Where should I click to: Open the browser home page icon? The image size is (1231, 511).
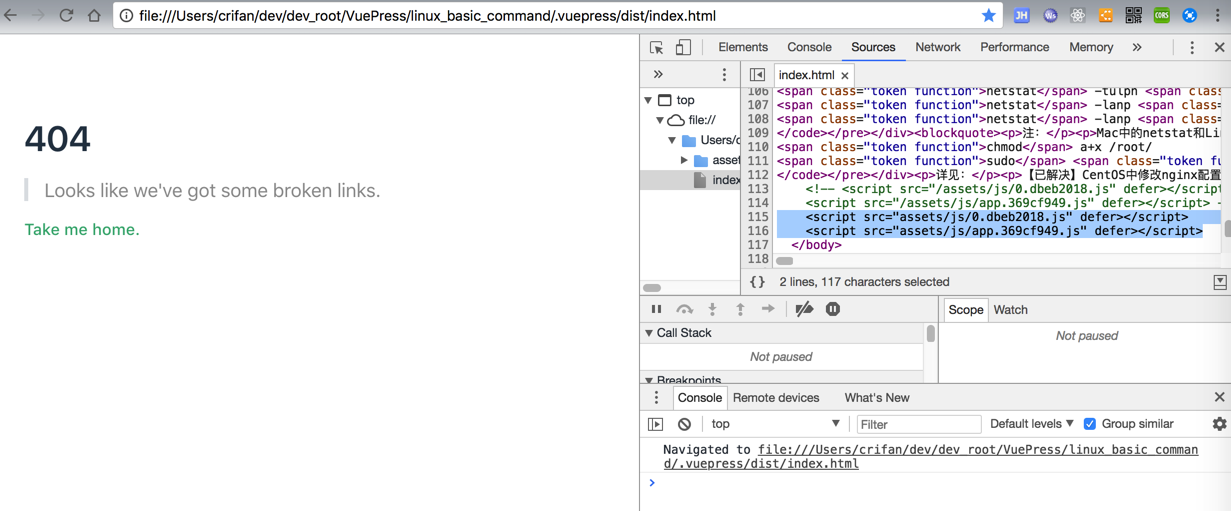95,15
